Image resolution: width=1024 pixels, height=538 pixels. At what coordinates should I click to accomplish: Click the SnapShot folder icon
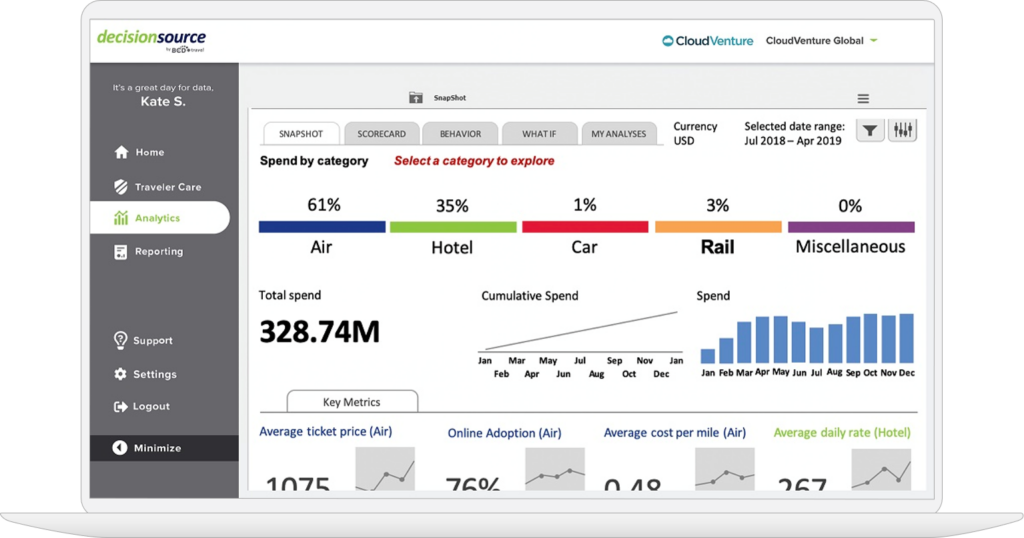(x=416, y=98)
